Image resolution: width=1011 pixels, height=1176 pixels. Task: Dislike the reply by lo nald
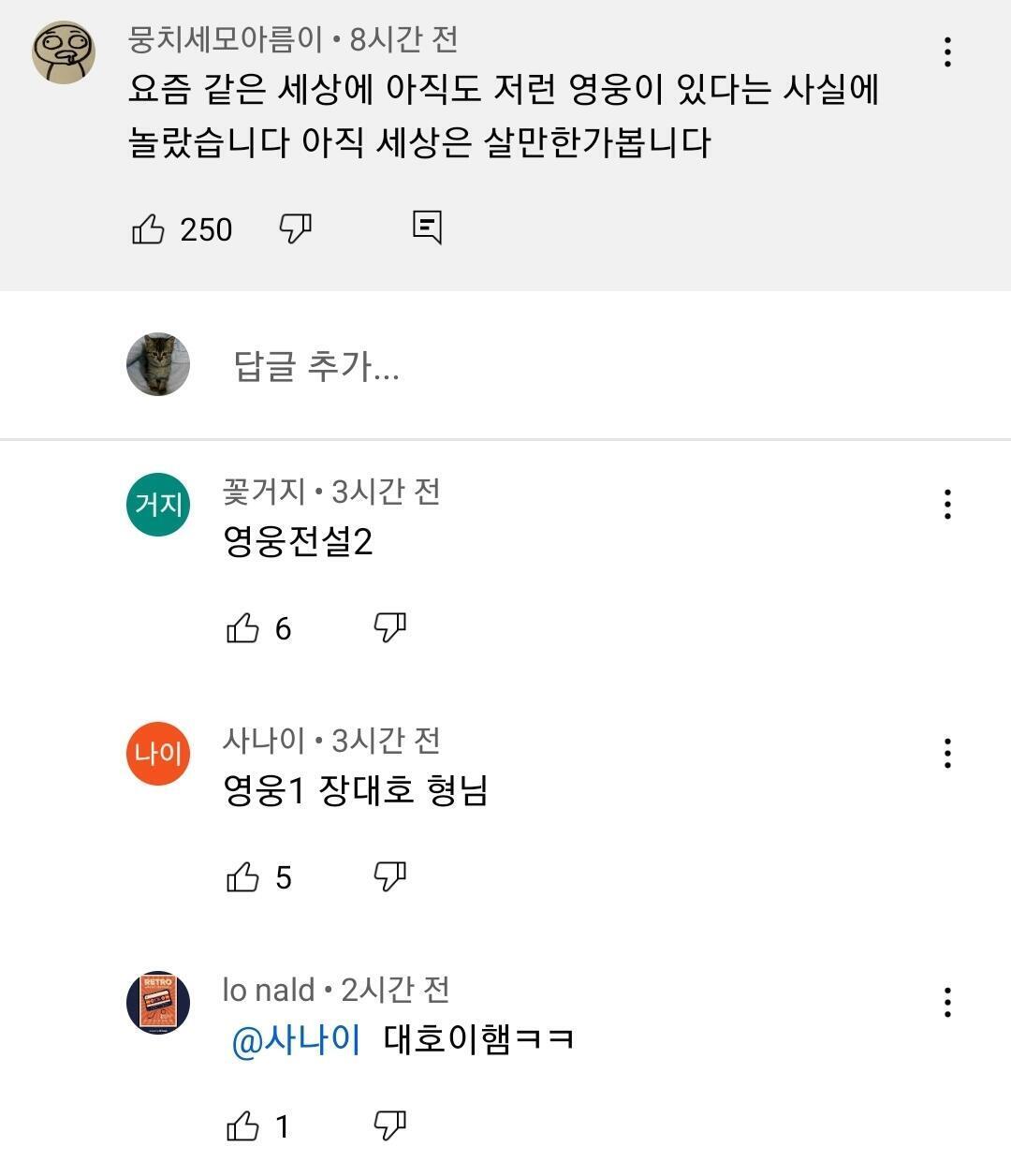click(x=389, y=1125)
